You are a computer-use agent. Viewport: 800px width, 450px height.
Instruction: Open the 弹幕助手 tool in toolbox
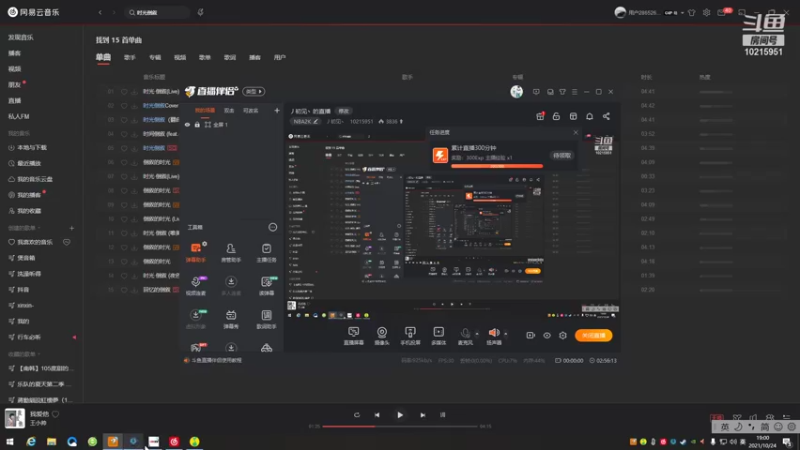[195, 252]
